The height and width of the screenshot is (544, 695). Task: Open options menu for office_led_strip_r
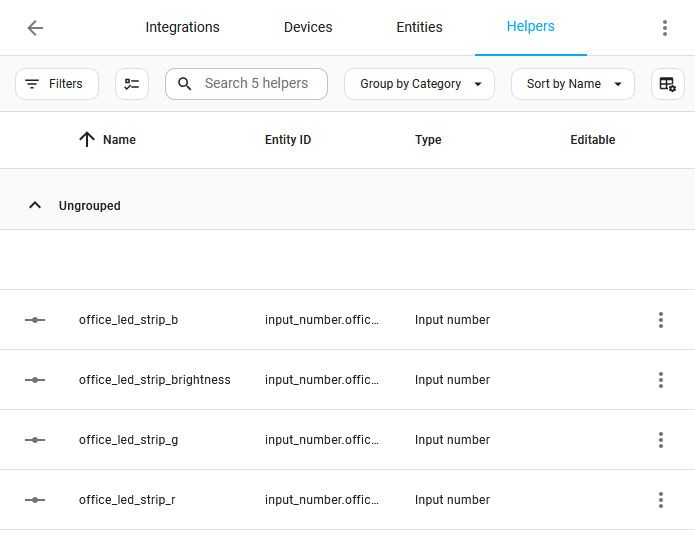(660, 500)
